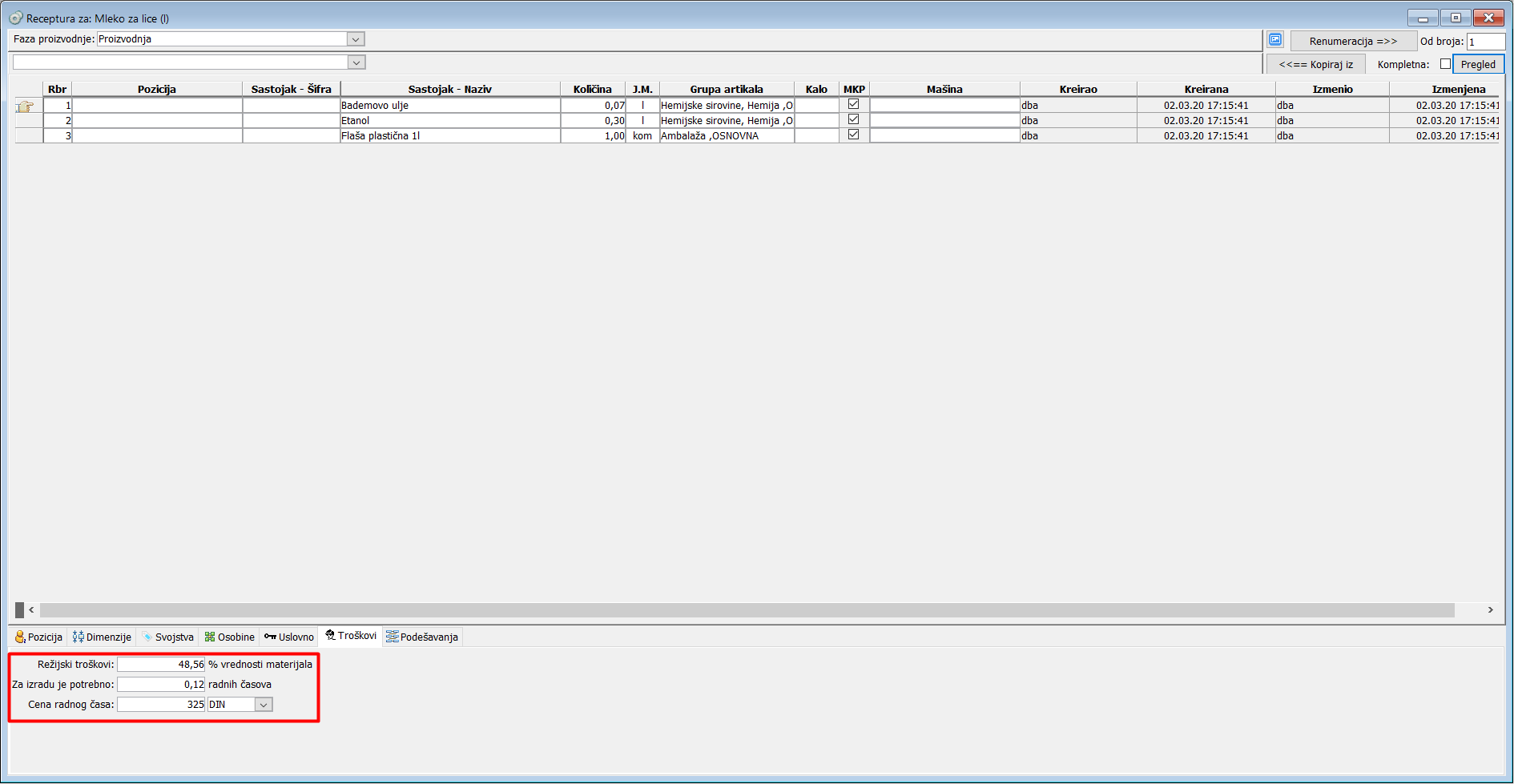Open the Osobine tab icon
Screen dimensions: 1514x784
pos(210,637)
